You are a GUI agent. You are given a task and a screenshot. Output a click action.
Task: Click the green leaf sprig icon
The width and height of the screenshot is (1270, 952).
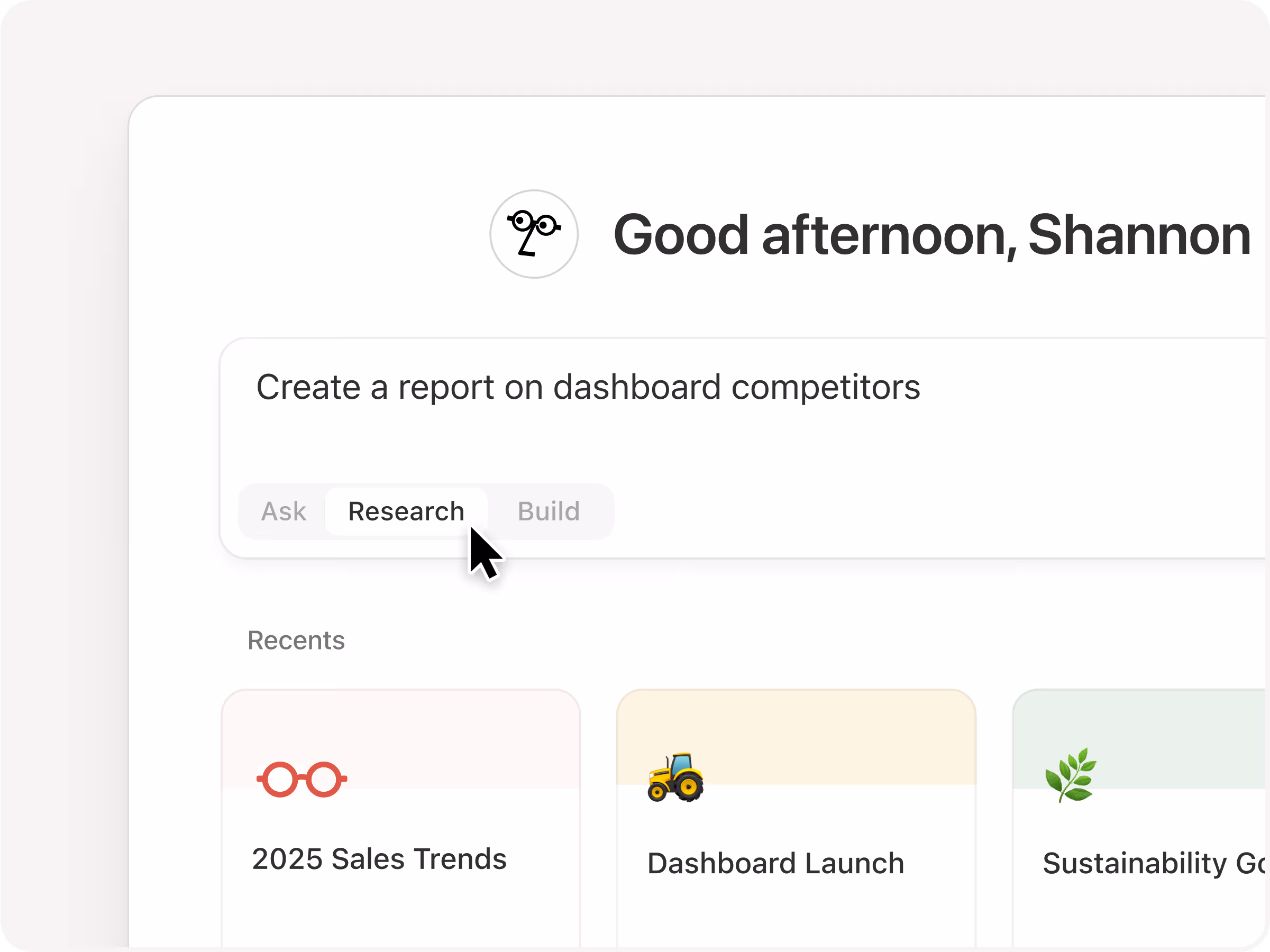tap(1070, 775)
